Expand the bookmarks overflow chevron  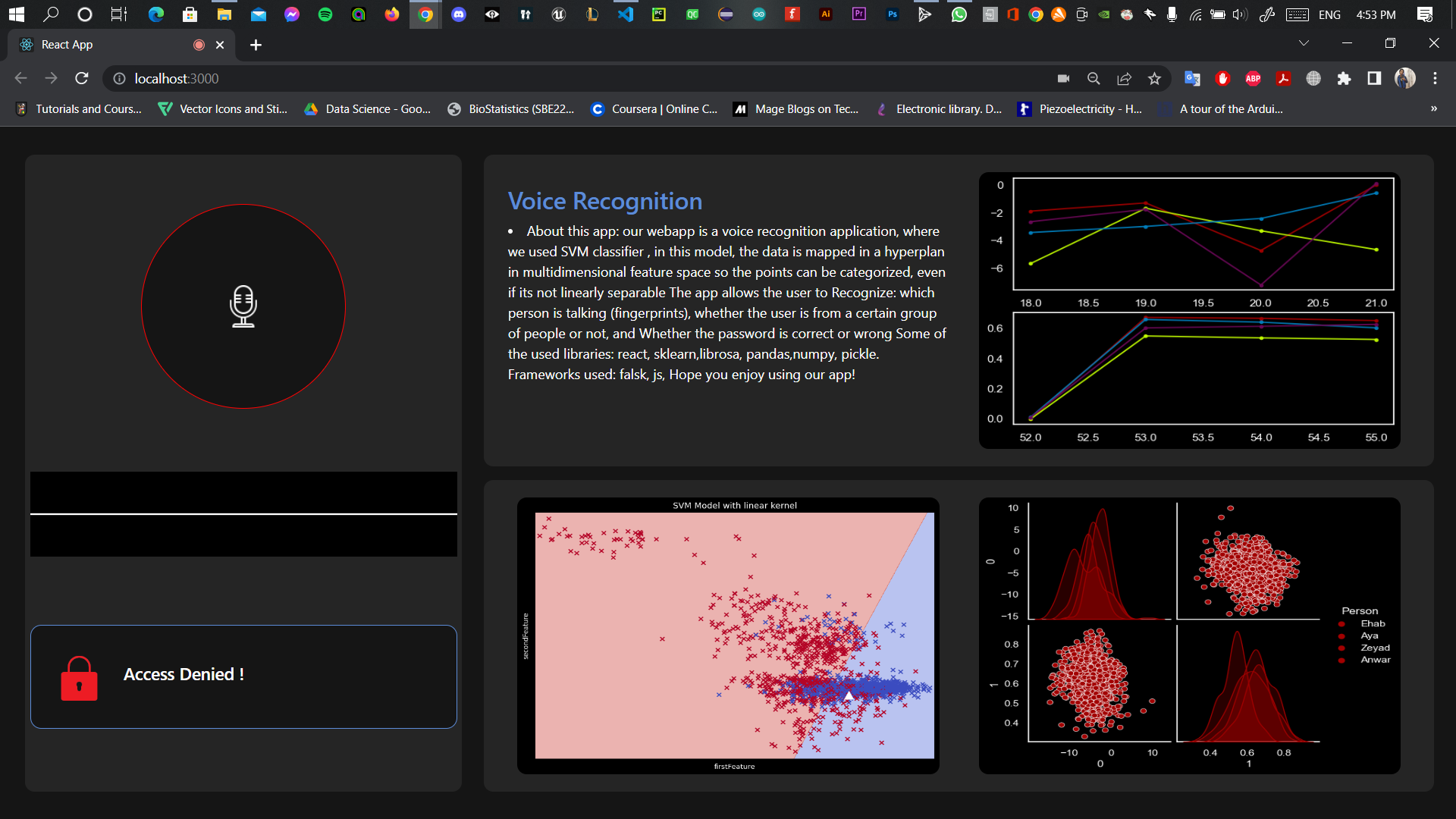pyautogui.click(x=1433, y=108)
